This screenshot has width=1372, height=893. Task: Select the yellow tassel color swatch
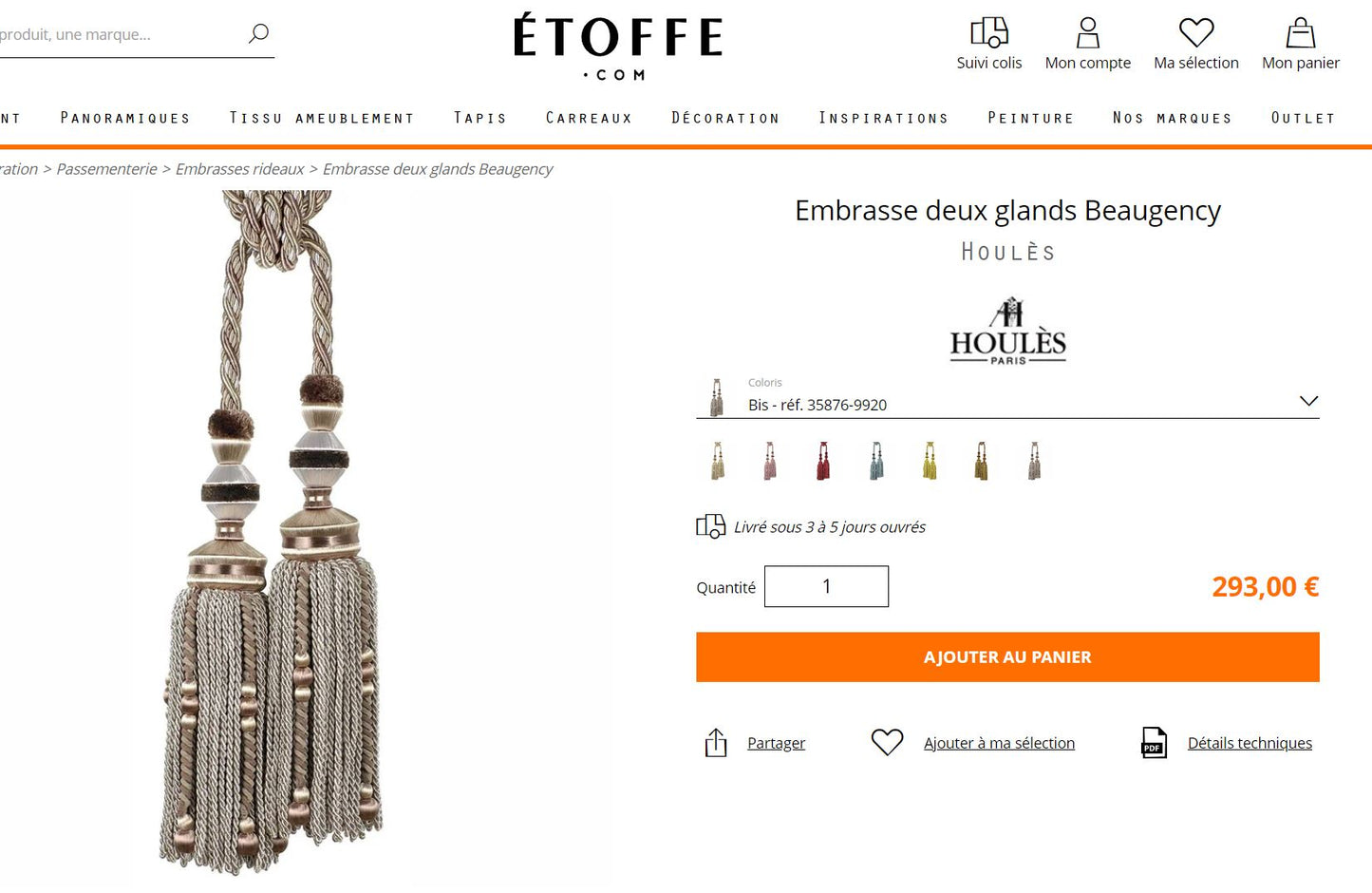930,461
